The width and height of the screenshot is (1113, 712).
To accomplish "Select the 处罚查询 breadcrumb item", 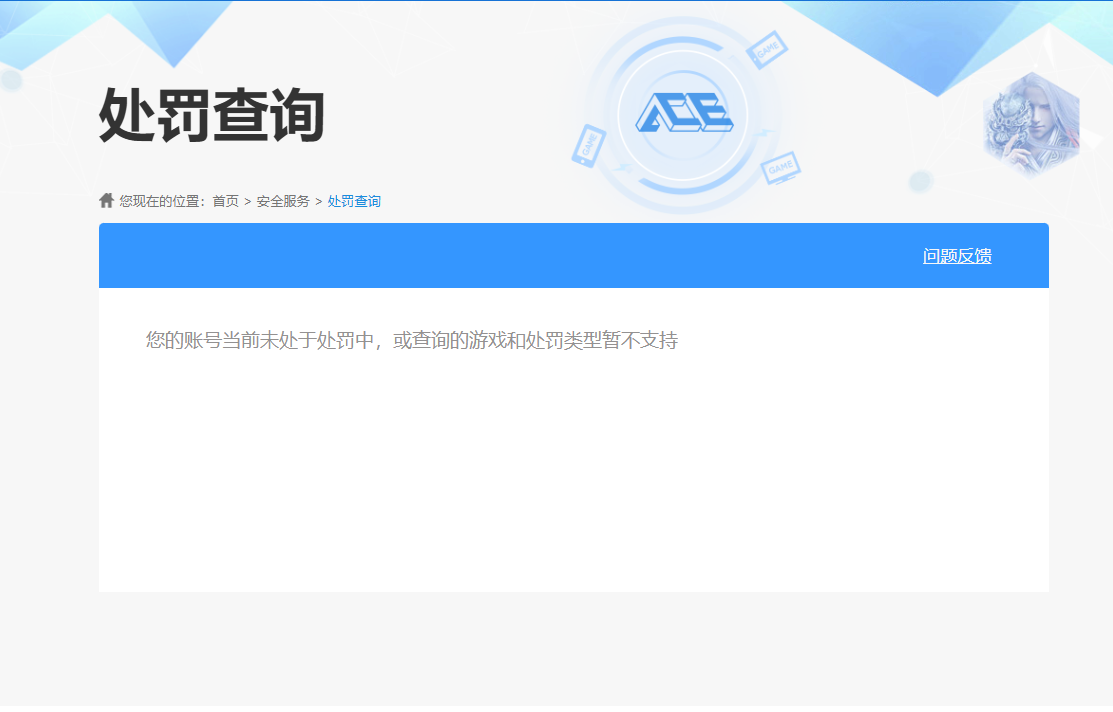I will 354,202.
